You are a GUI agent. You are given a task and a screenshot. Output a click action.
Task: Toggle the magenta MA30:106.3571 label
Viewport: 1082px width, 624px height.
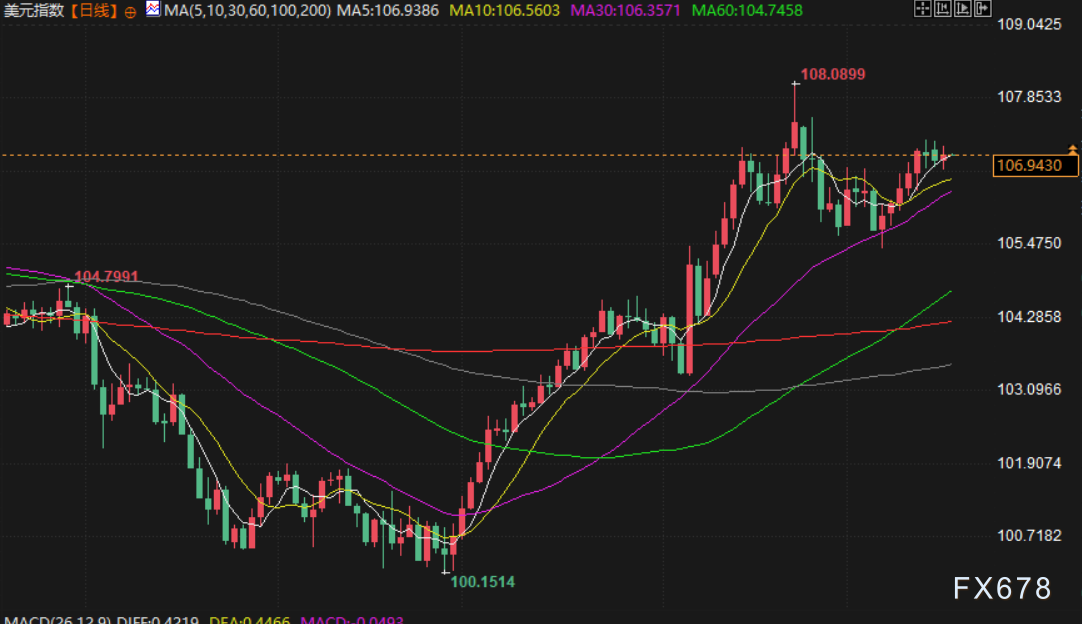[625, 10]
